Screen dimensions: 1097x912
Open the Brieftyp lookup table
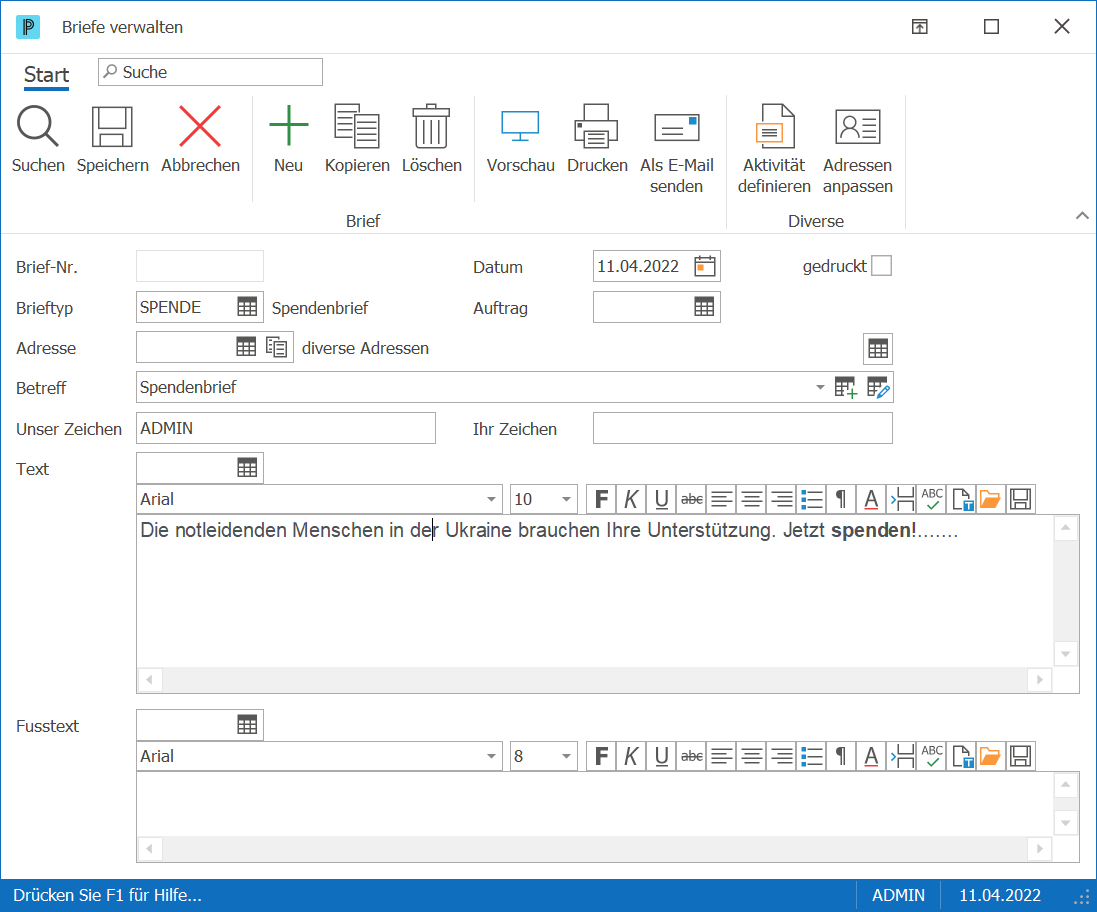(247, 307)
